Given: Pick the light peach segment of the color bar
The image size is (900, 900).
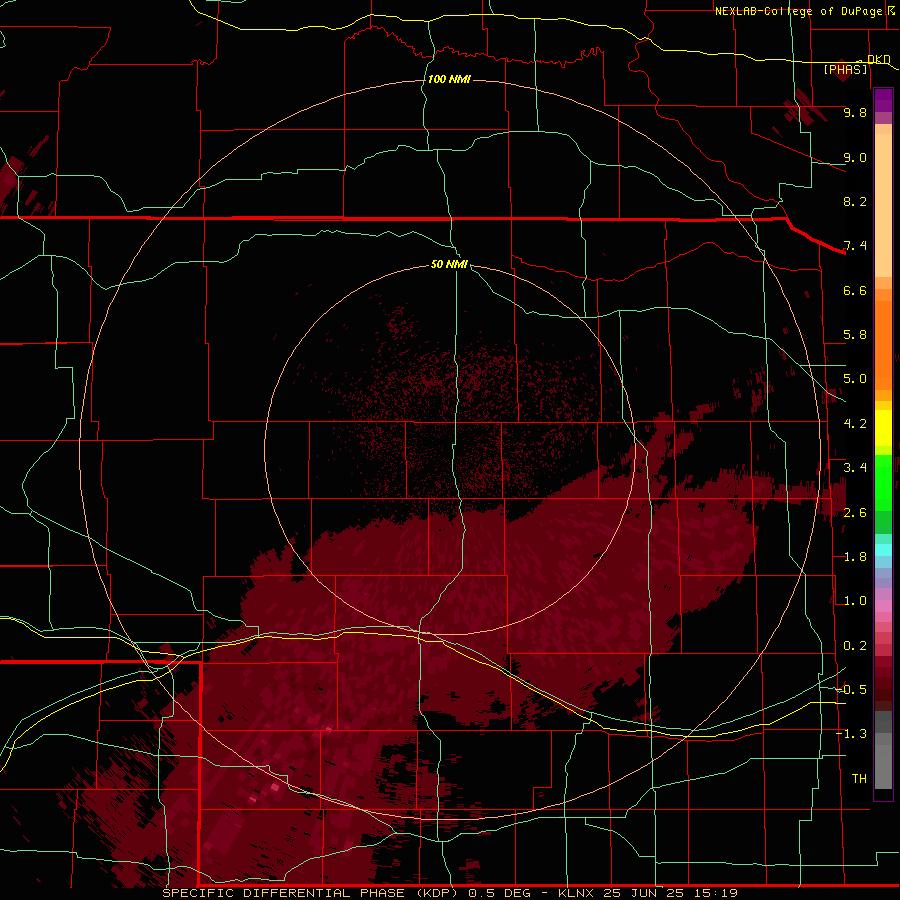Looking at the screenshot, I should click(x=883, y=205).
